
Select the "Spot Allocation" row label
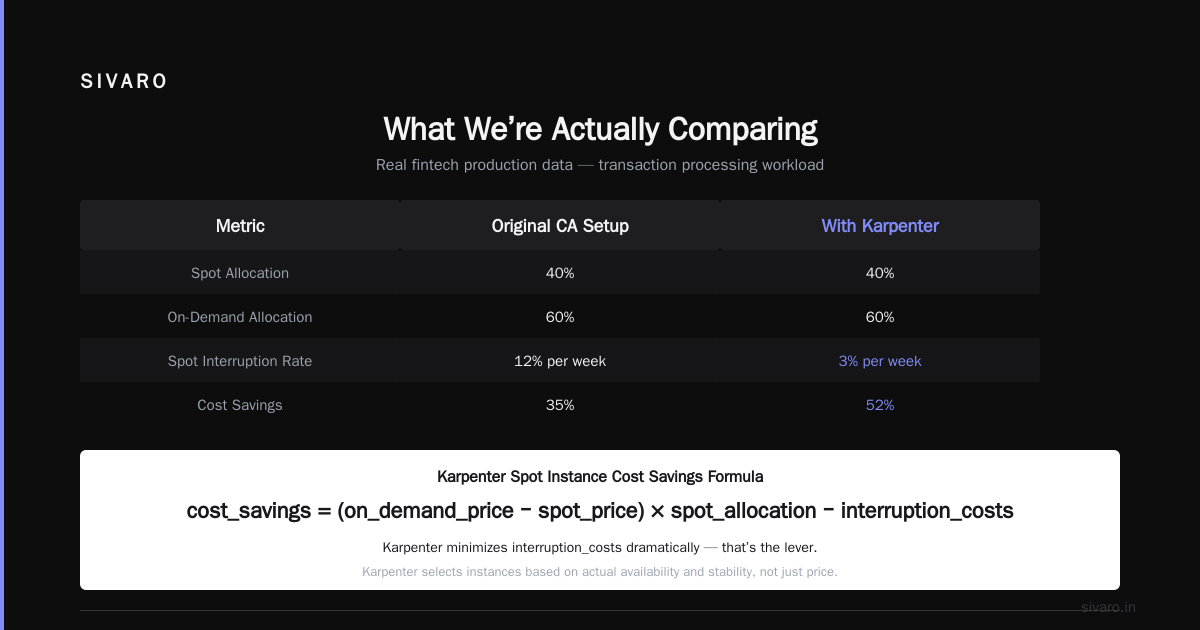240,273
